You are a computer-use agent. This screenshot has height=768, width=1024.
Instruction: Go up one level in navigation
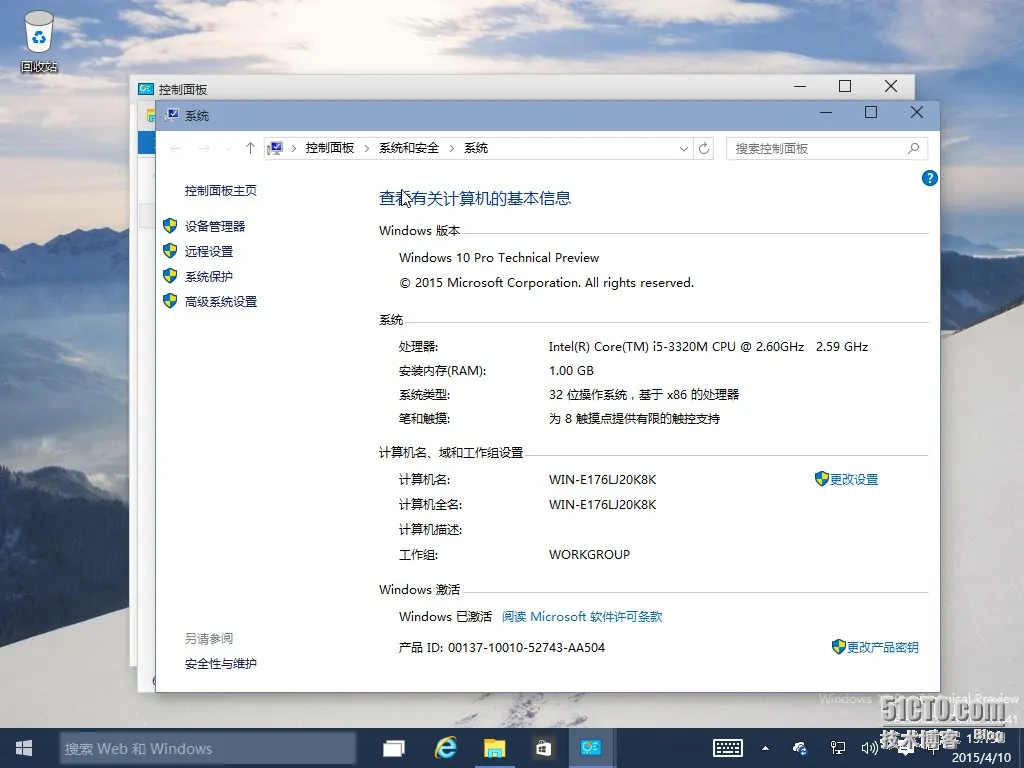[x=250, y=148]
